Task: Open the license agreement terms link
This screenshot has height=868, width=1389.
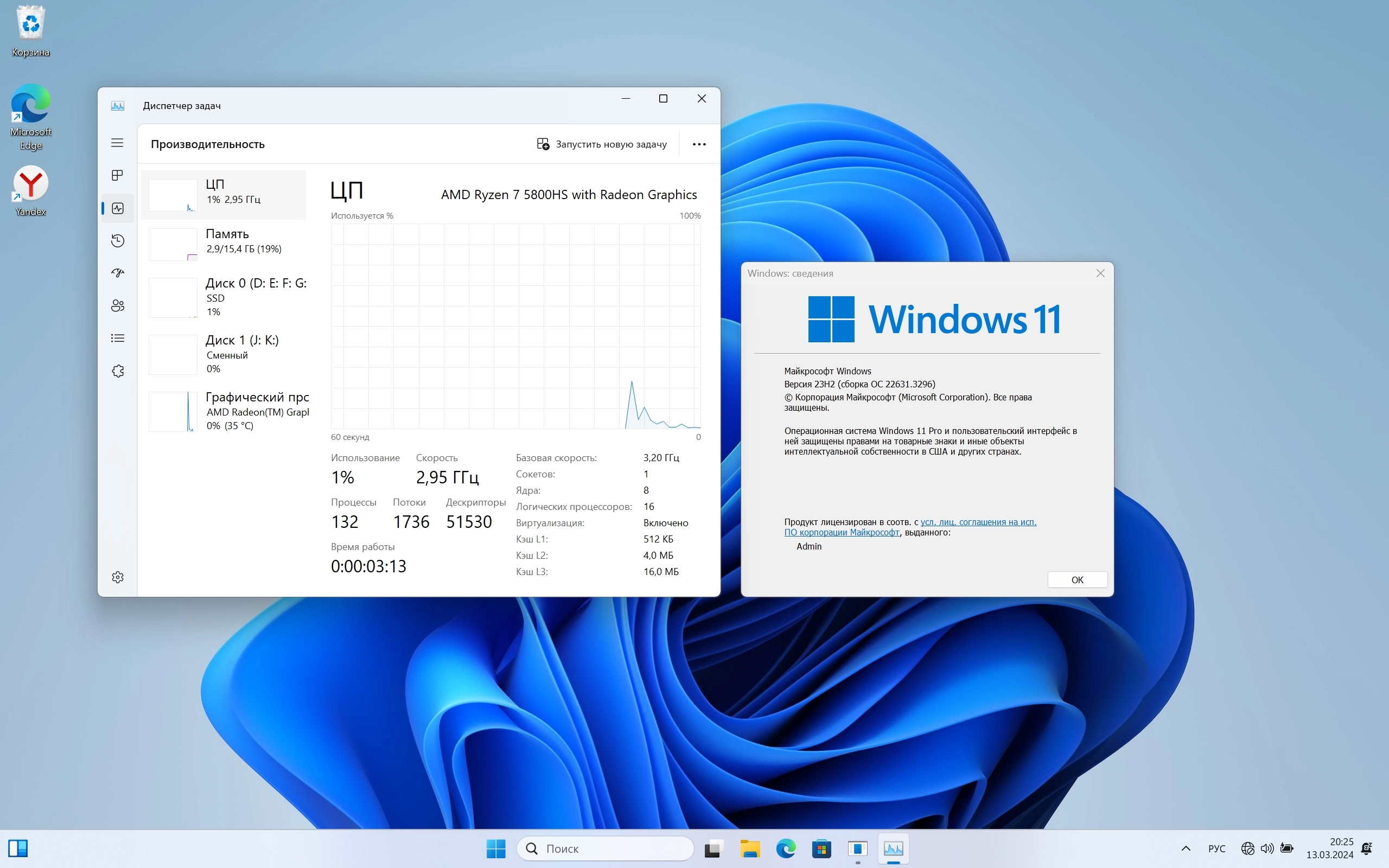Action: (978, 522)
